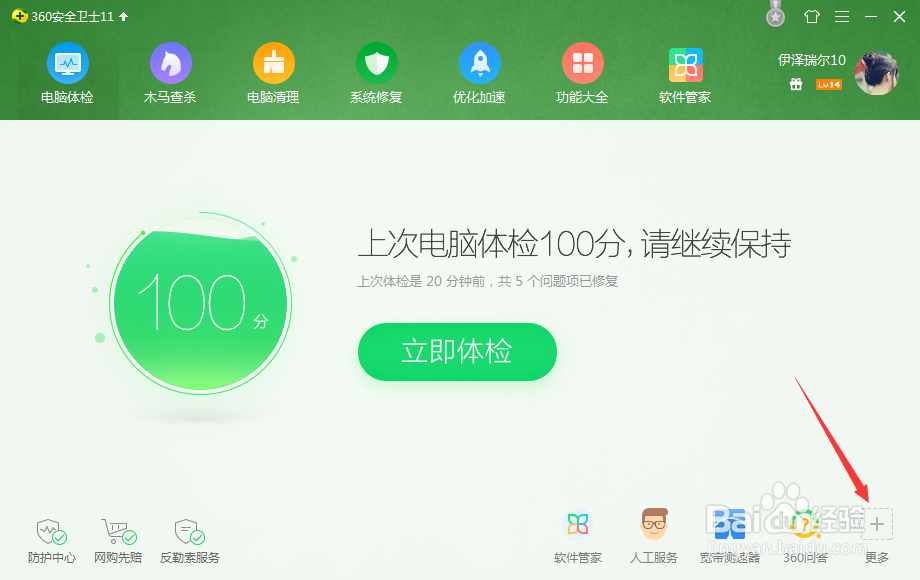Open the user profile avatar

click(x=877, y=73)
